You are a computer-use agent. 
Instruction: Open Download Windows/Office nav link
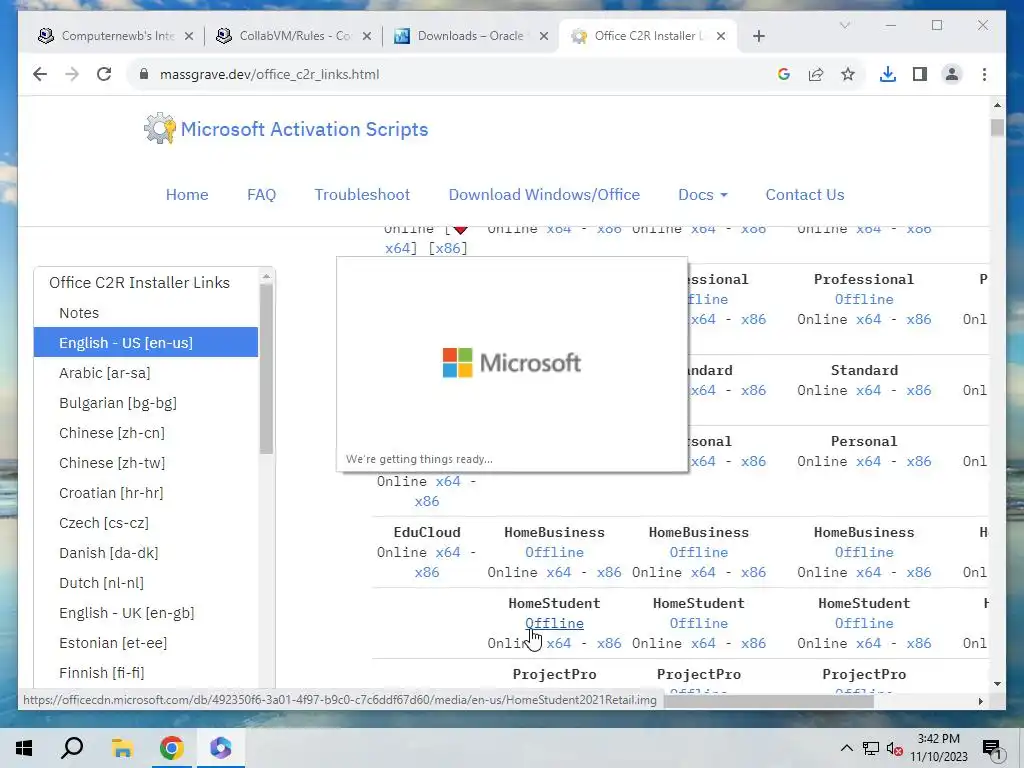[544, 195]
